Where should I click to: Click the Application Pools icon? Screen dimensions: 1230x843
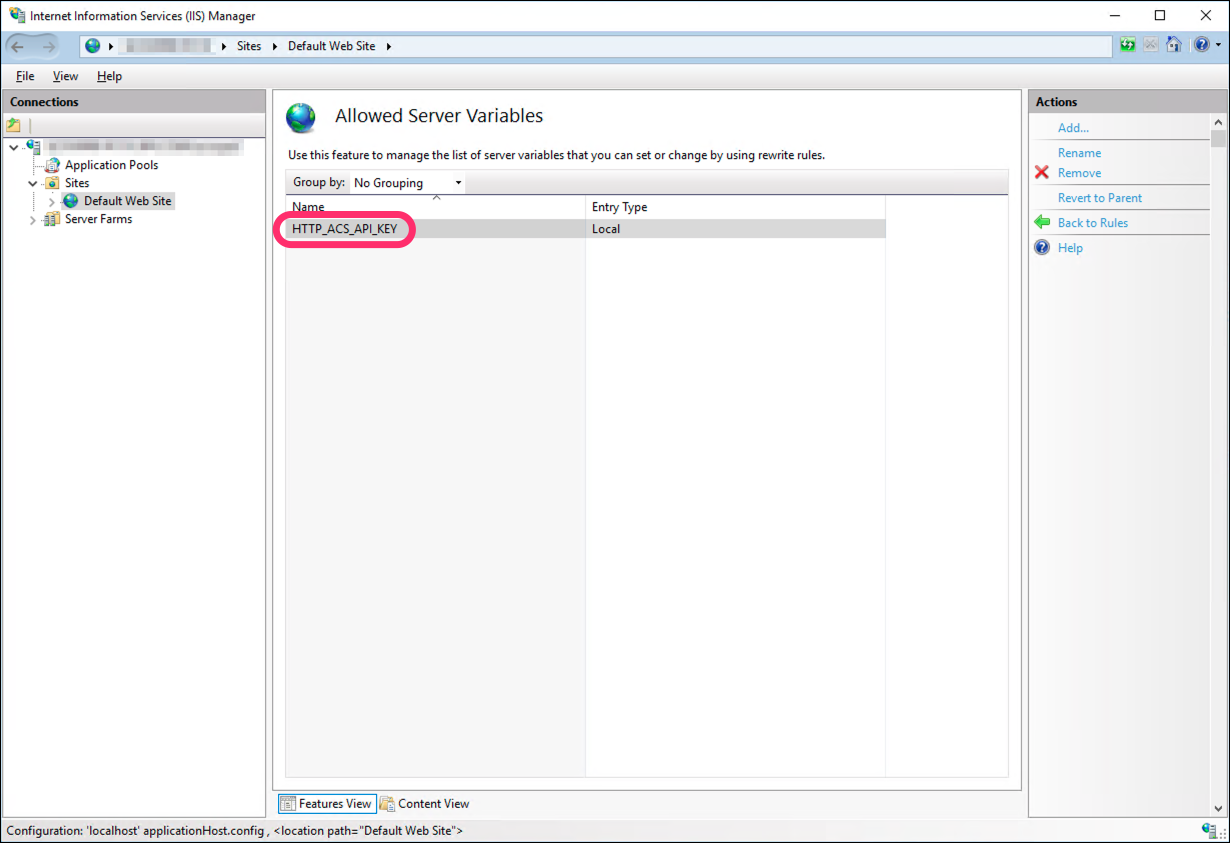pyautogui.click(x=52, y=165)
